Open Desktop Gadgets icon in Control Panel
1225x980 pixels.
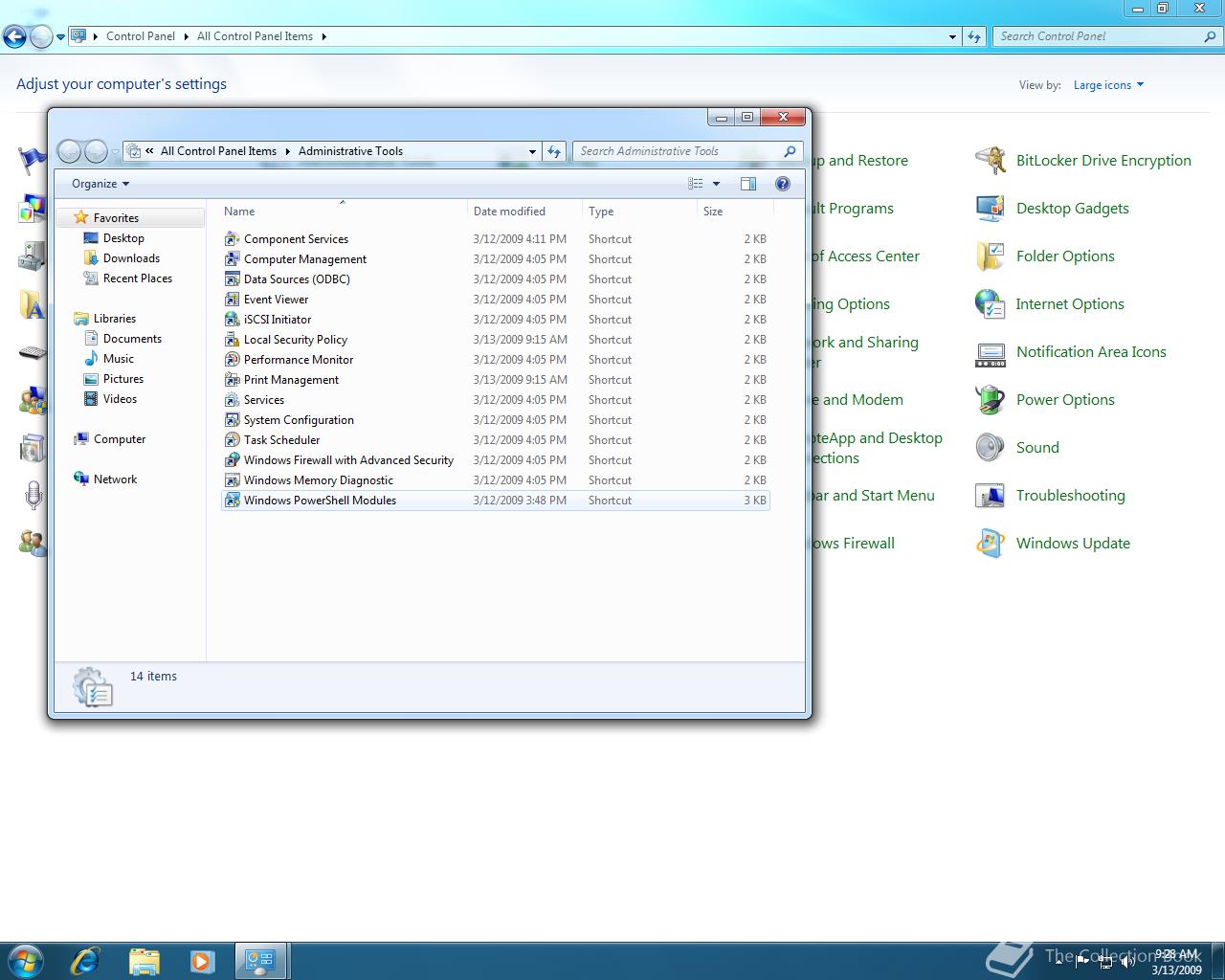click(x=991, y=209)
